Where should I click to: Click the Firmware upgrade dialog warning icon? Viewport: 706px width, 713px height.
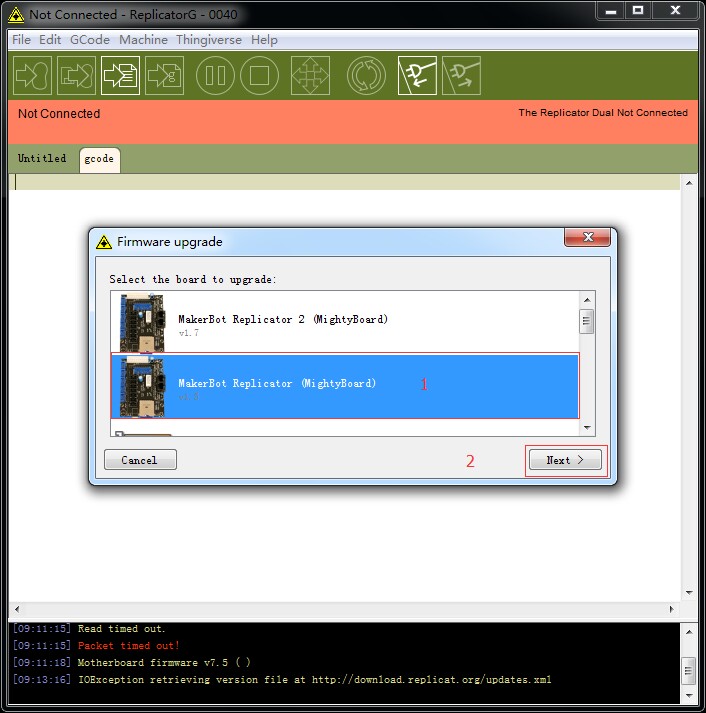(x=104, y=242)
